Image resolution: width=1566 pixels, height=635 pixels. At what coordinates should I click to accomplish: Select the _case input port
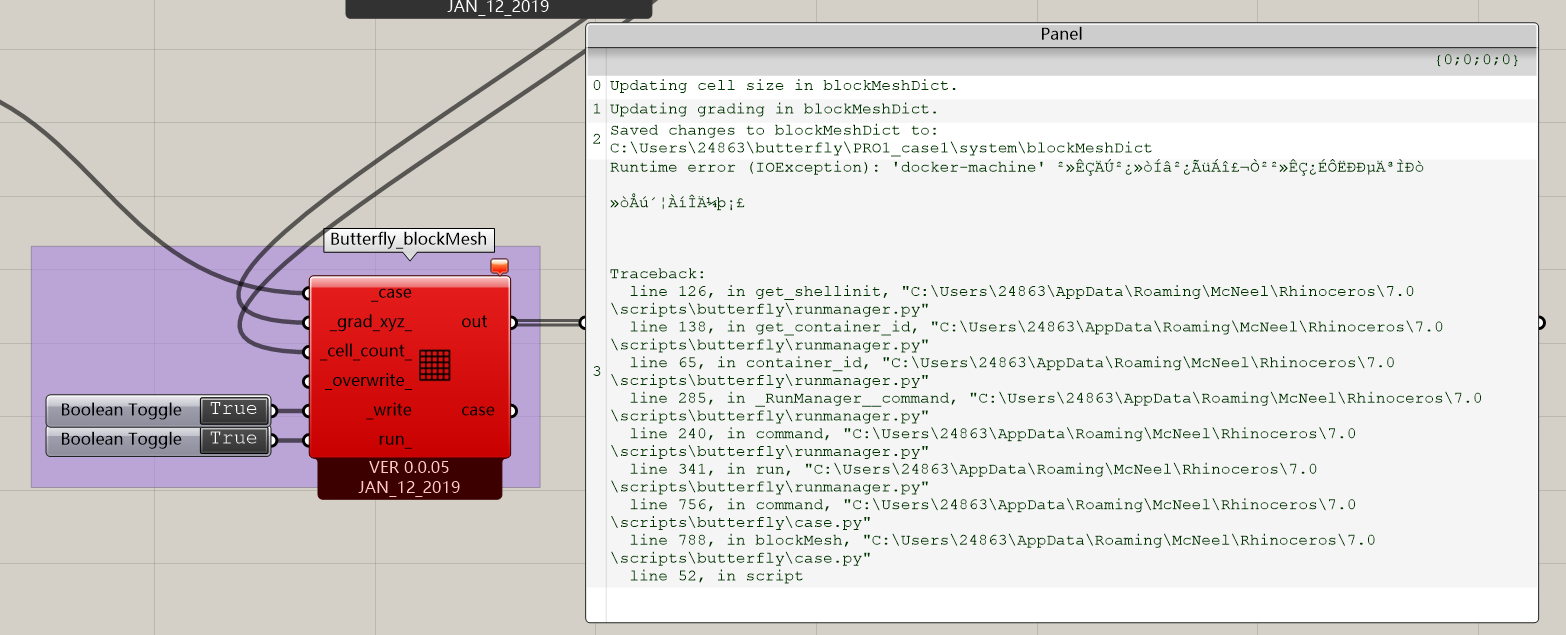pos(305,293)
